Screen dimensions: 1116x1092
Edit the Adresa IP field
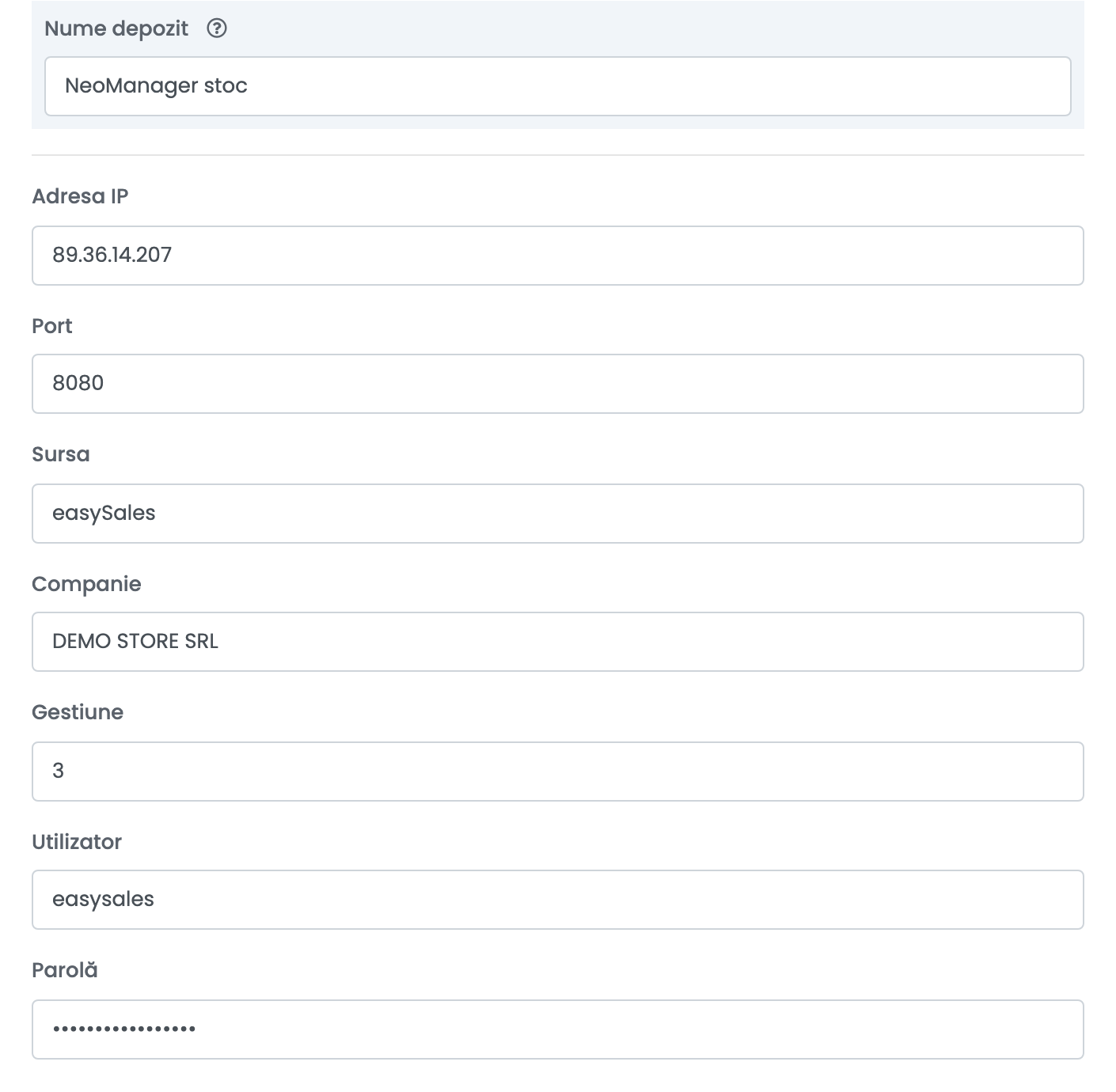558,256
